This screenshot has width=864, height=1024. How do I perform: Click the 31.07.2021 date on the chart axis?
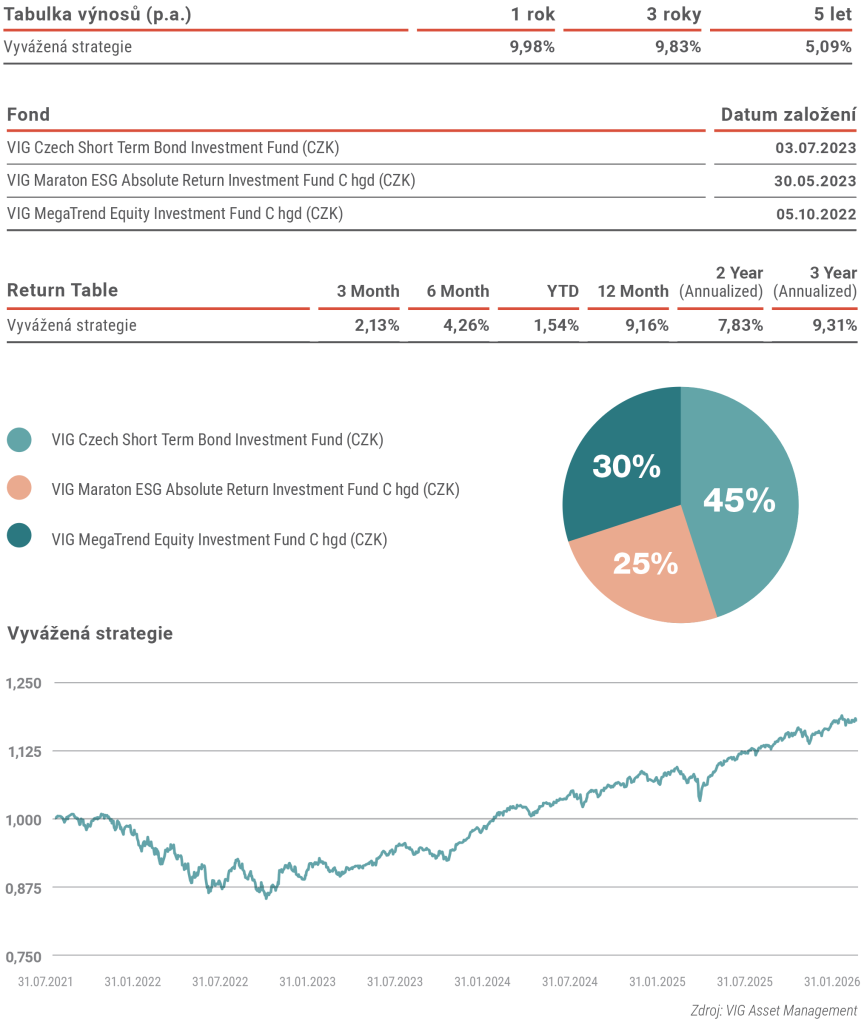47,982
